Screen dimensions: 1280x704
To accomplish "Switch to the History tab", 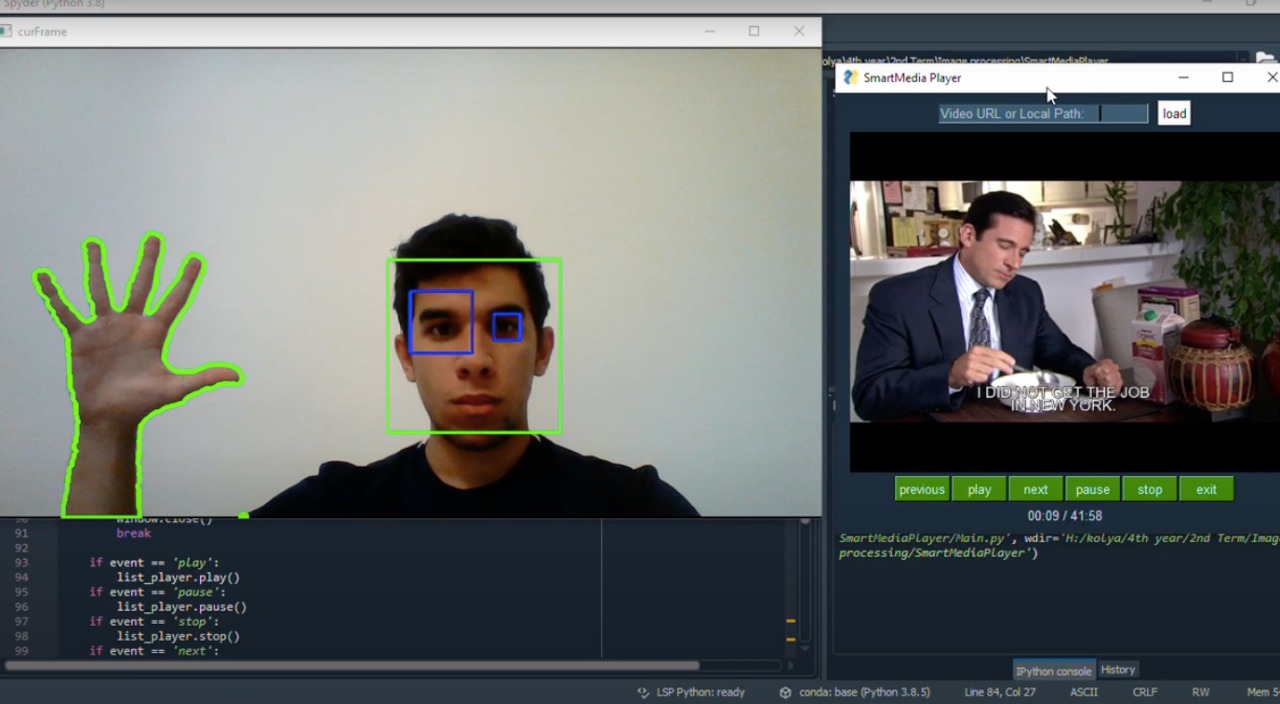I will pos(1117,670).
